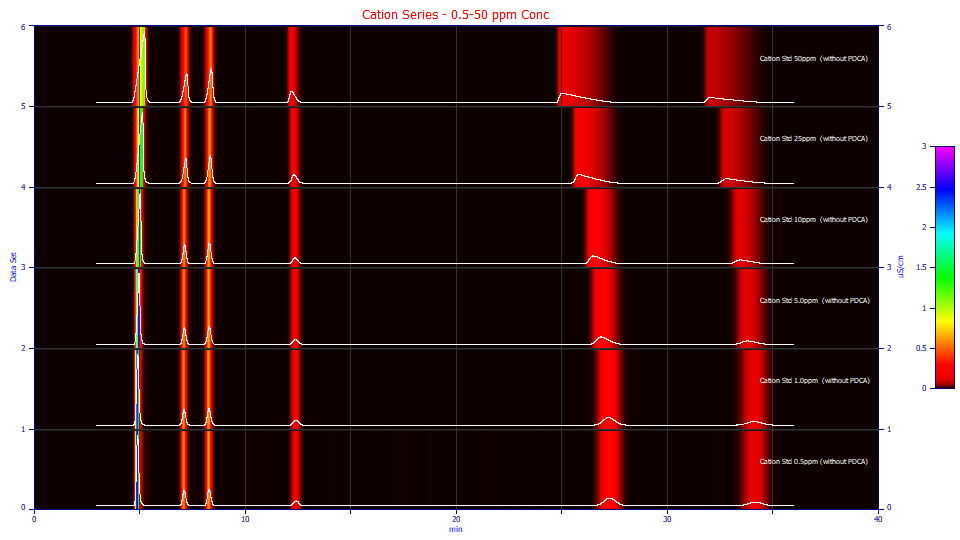Click the Data Set y-axis label
The height and width of the screenshot is (540, 960).
(x=13, y=266)
